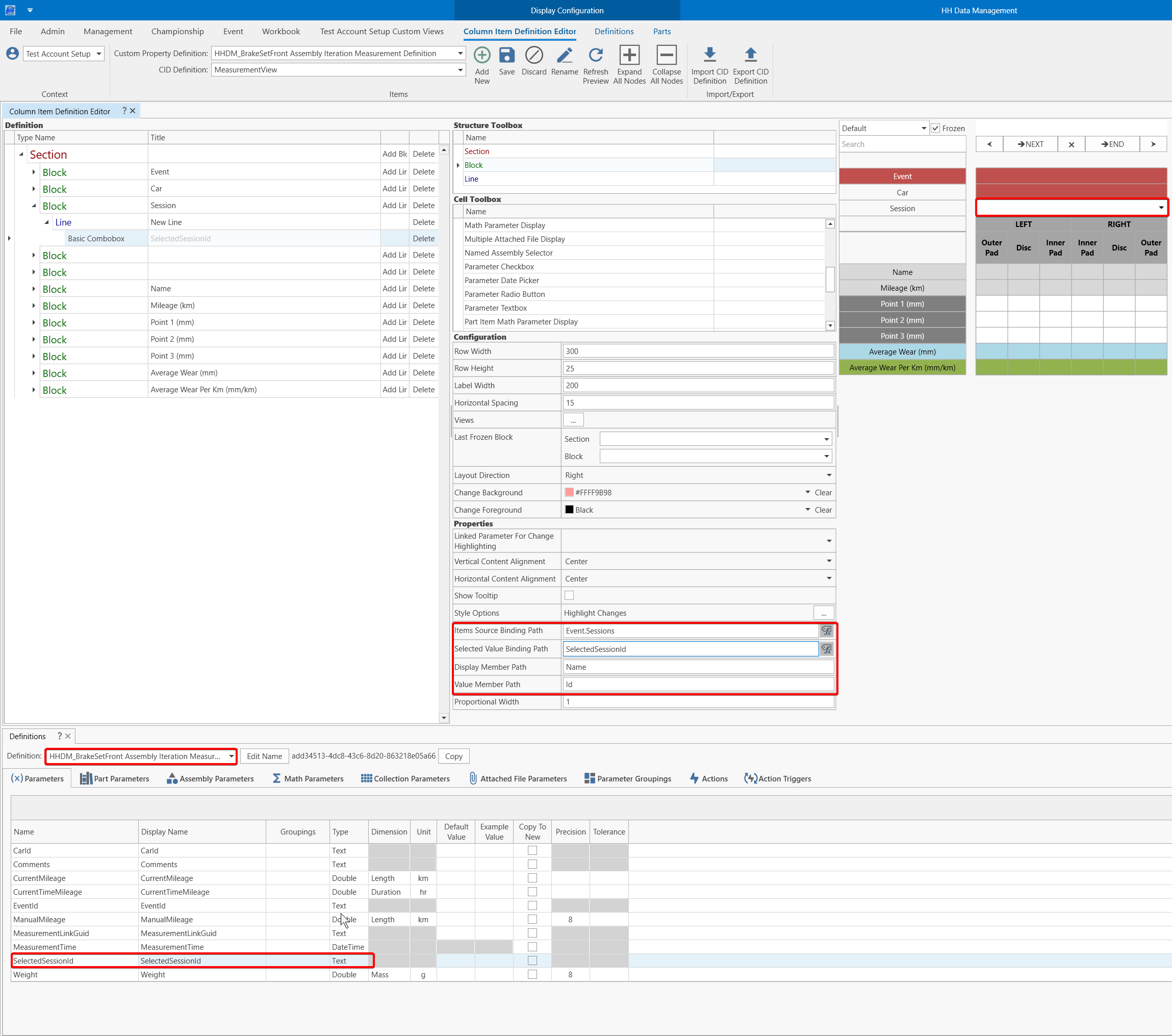The image size is (1172, 1036).
Task: Check Copy To New for SelectedSessionId row
Action: 532,961
